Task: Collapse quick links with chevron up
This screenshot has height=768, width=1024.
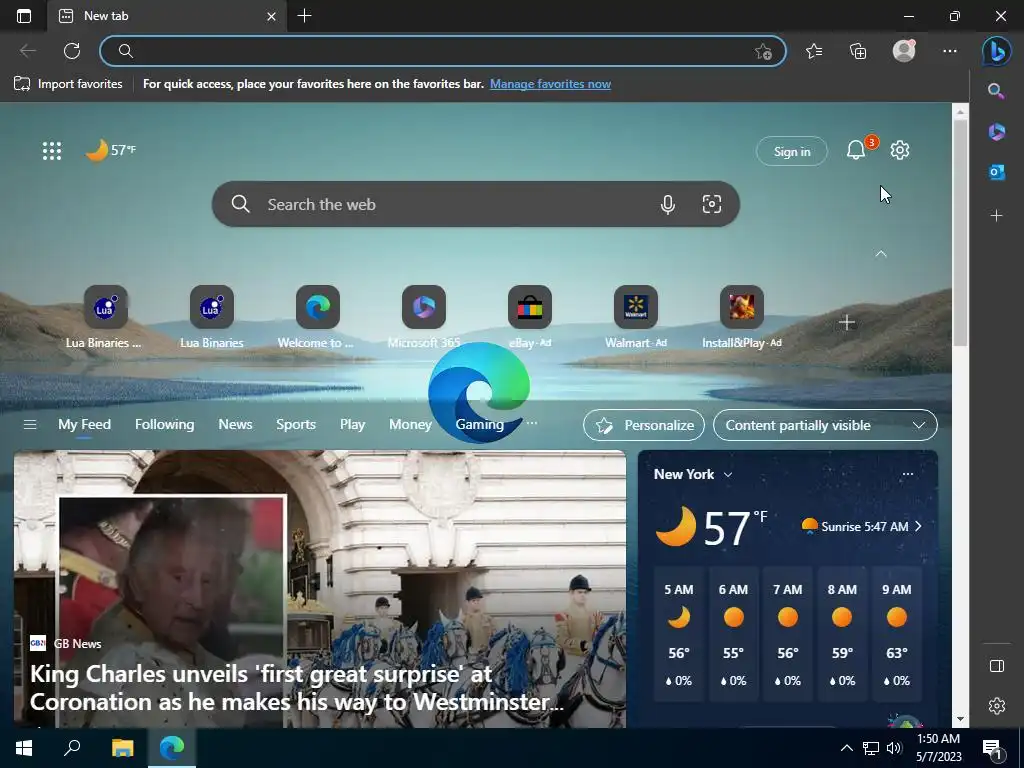Action: pyautogui.click(x=881, y=254)
